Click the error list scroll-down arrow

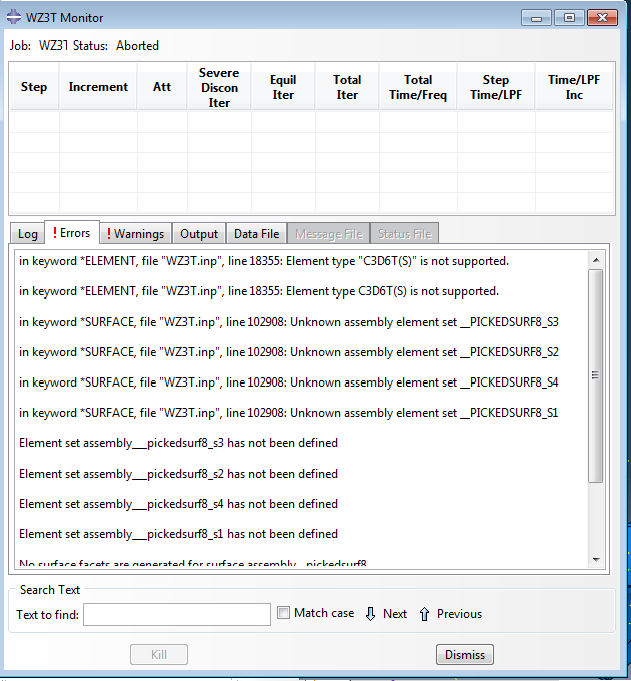[x=596, y=560]
